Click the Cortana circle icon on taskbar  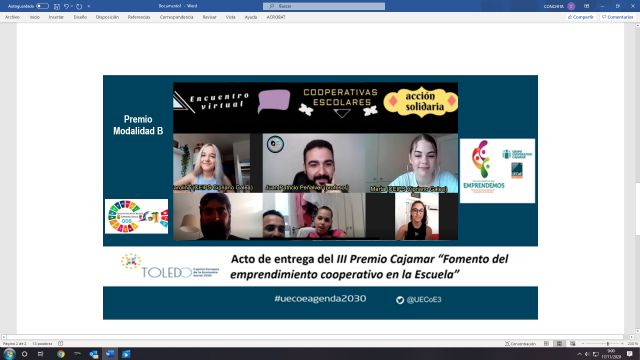click(24, 354)
